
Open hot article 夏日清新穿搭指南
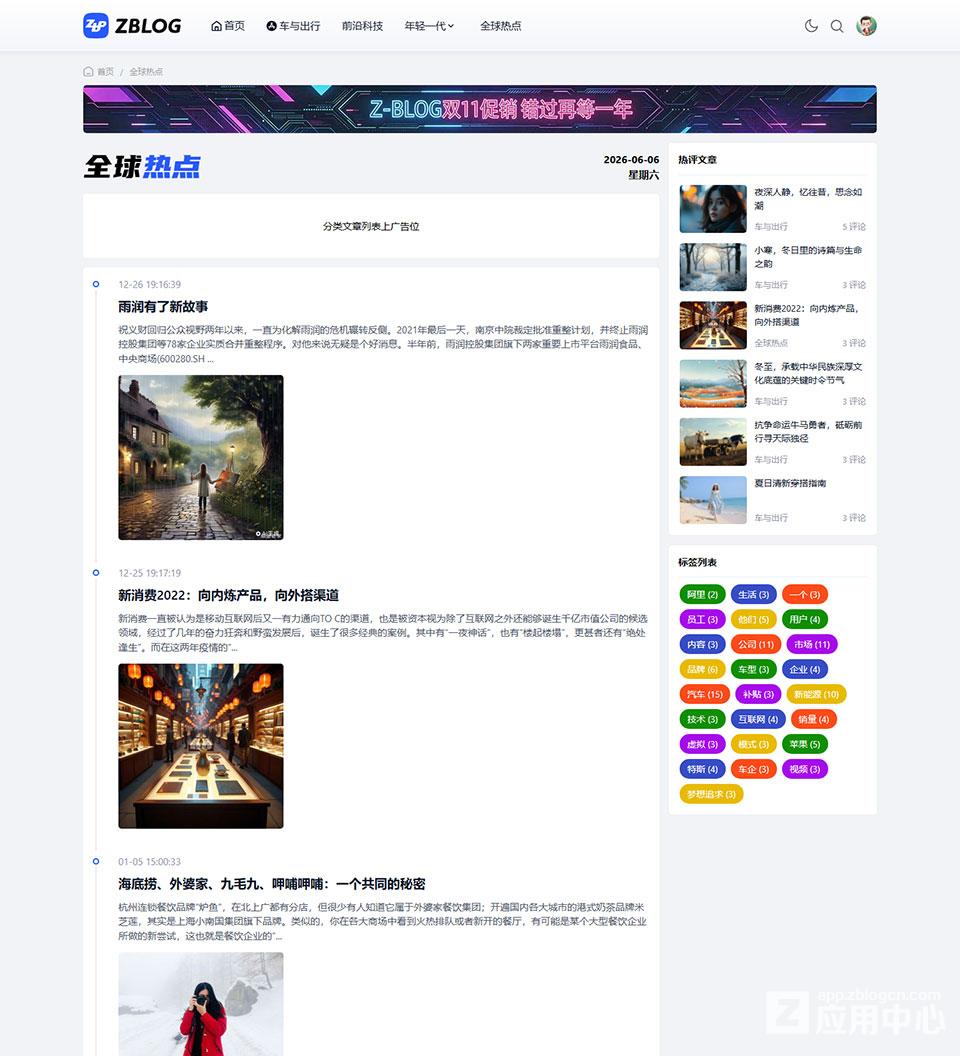click(x=790, y=483)
